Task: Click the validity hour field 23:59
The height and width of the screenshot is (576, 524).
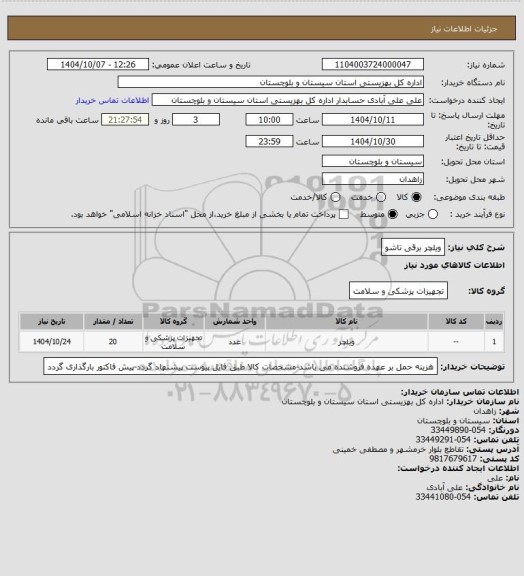Action: click(x=269, y=141)
